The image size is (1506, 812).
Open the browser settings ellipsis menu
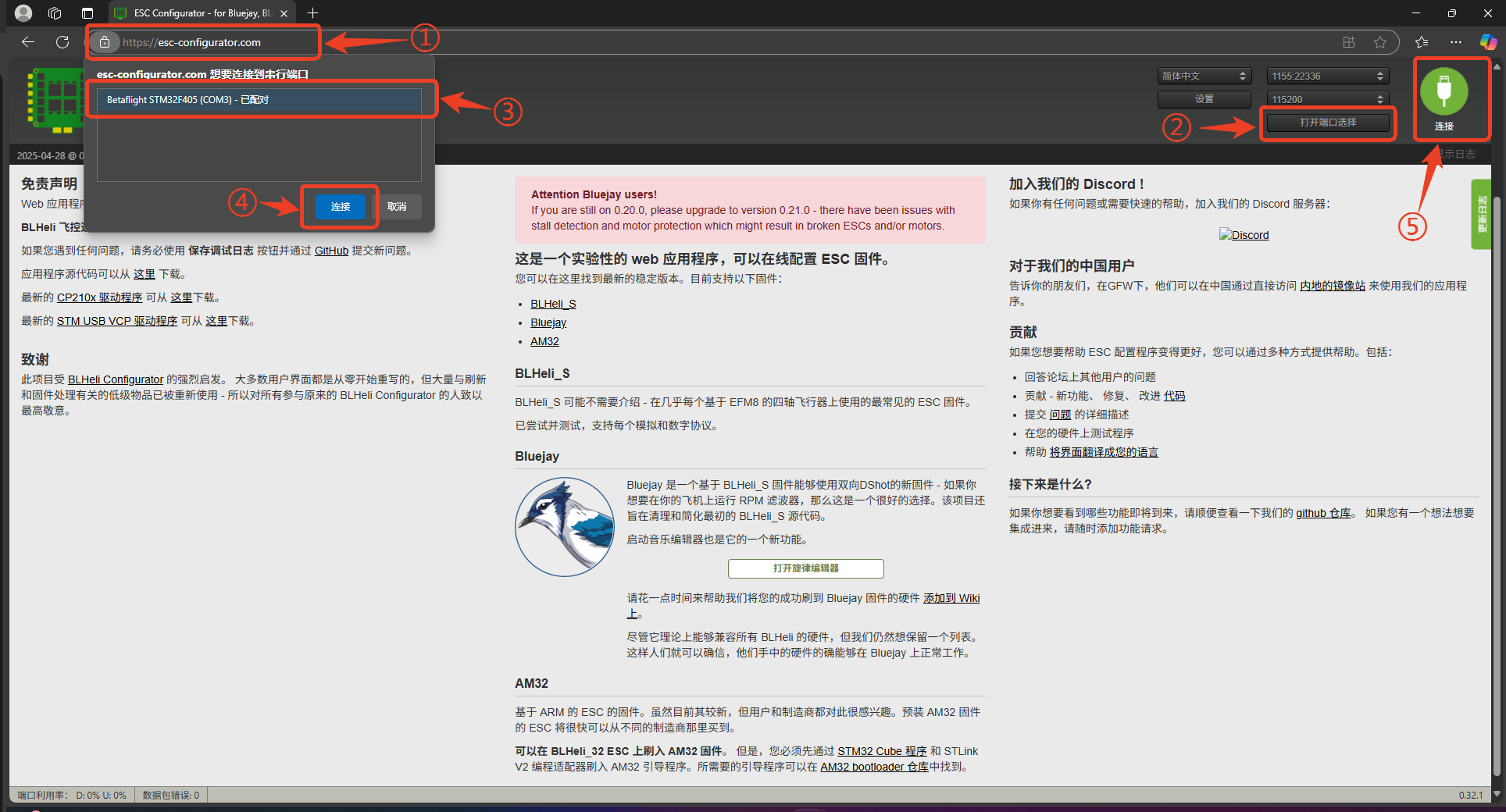1455,42
